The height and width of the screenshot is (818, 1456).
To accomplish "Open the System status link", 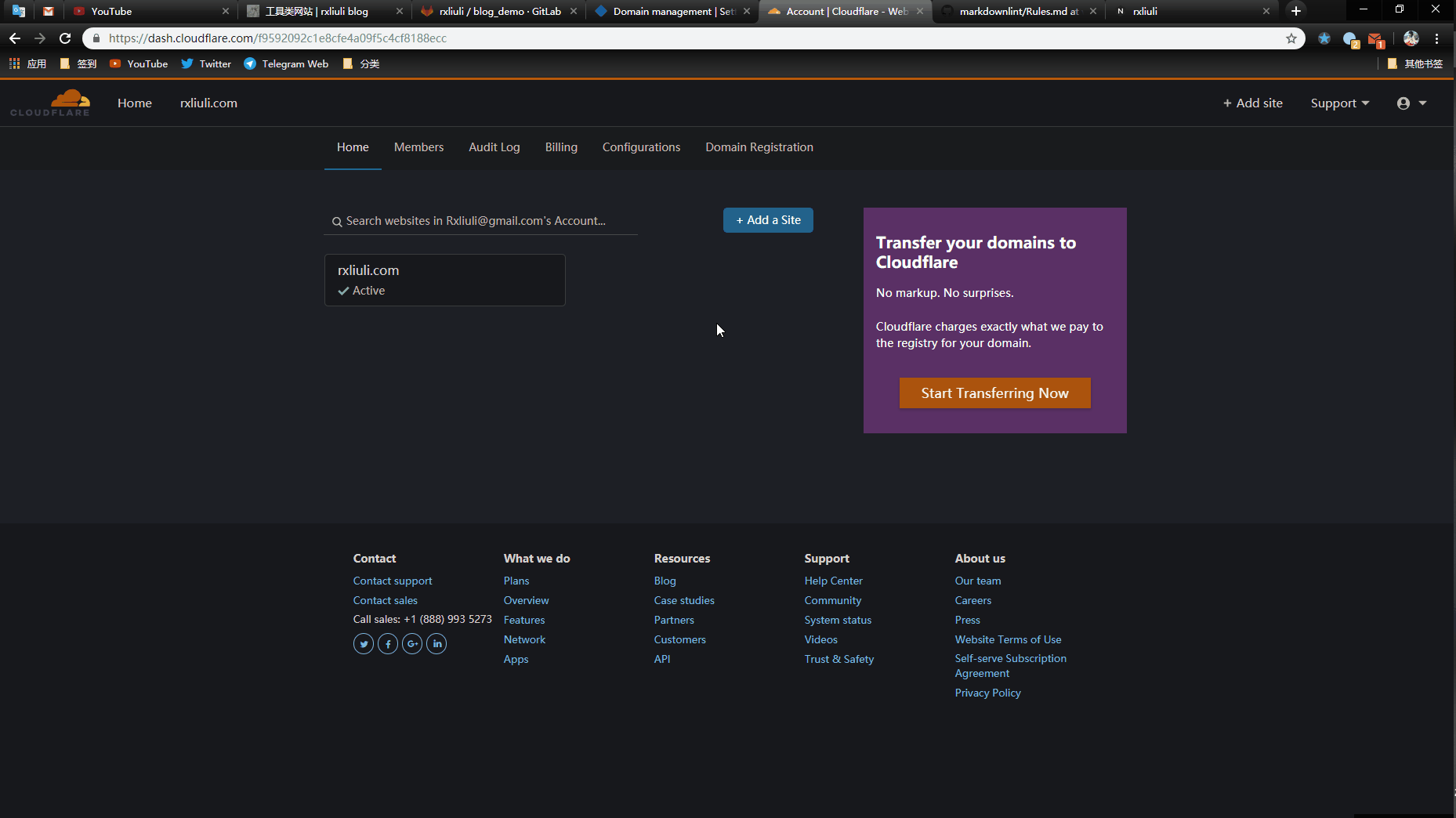I will (x=838, y=620).
